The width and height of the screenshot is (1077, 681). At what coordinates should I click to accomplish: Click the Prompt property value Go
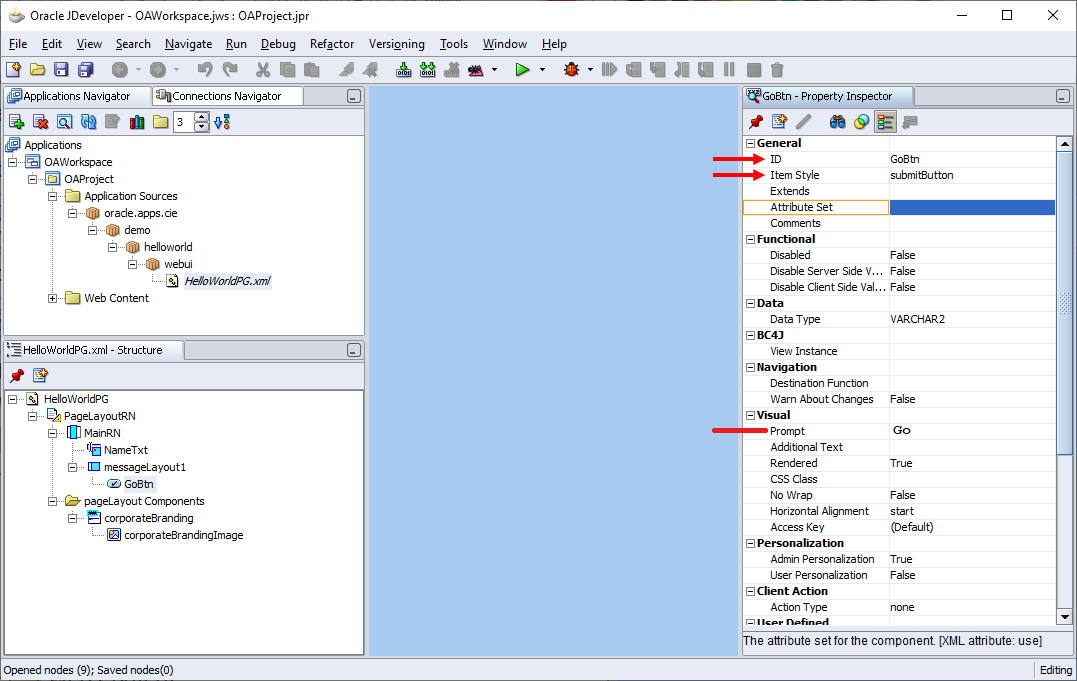point(902,430)
